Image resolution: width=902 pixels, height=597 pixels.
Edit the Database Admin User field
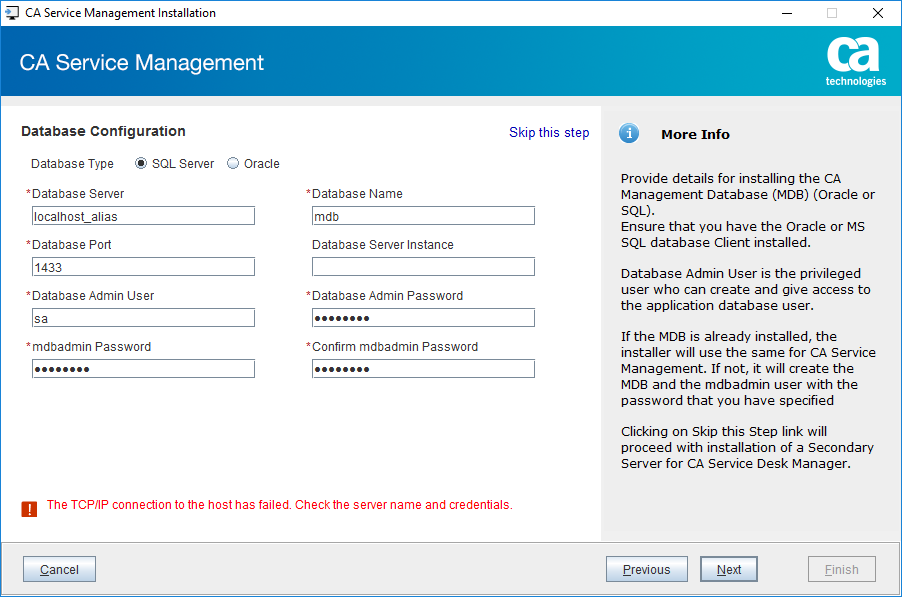pos(143,318)
